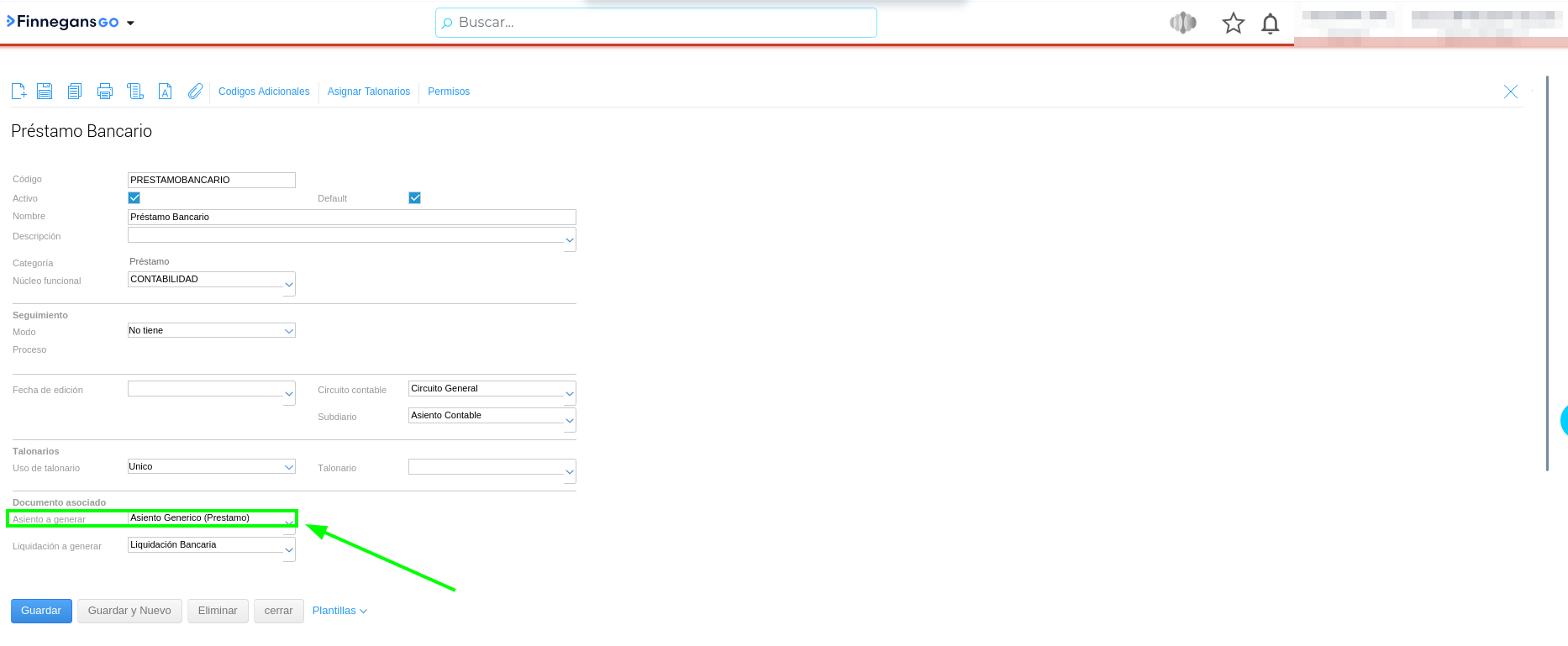Image resolution: width=1568 pixels, height=646 pixels.
Task: Expand the Plantillas link menu
Action: [x=339, y=611]
